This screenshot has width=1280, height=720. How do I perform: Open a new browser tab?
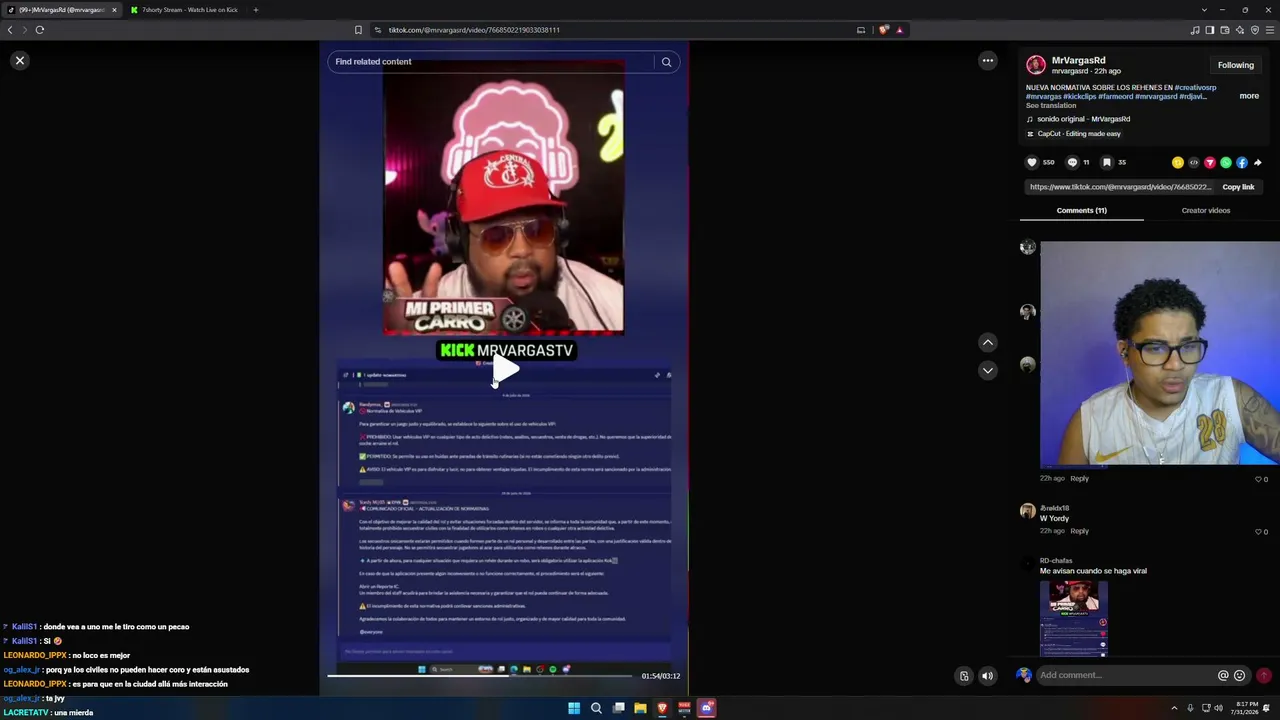pyautogui.click(x=255, y=10)
